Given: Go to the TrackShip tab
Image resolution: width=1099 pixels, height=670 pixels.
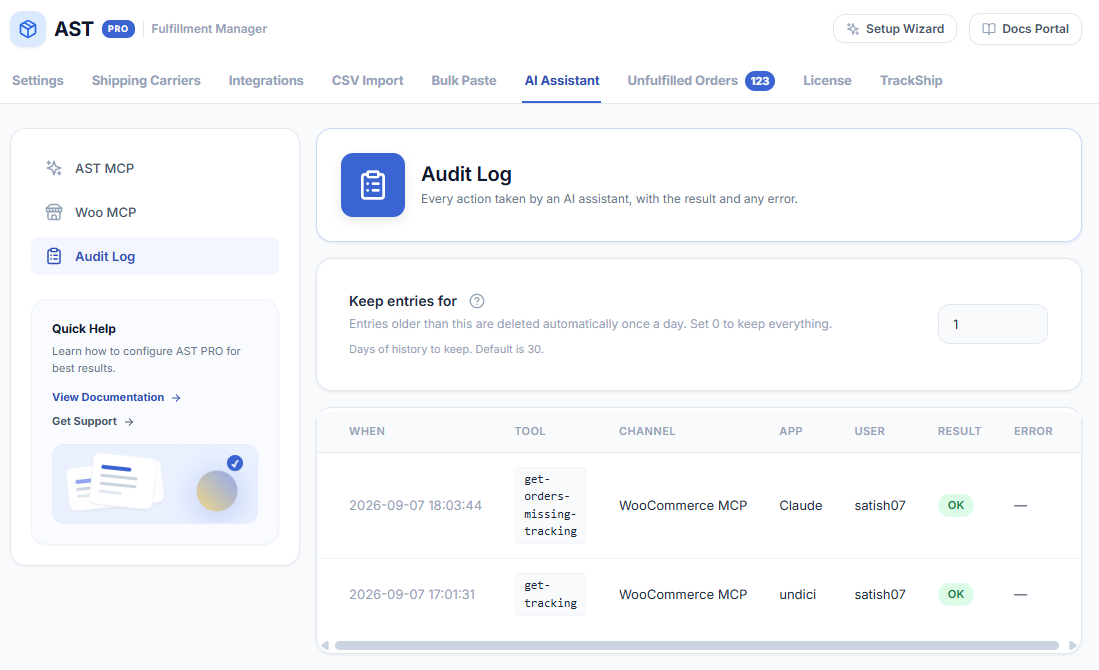Looking at the screenshot, I should pos(911,81).
